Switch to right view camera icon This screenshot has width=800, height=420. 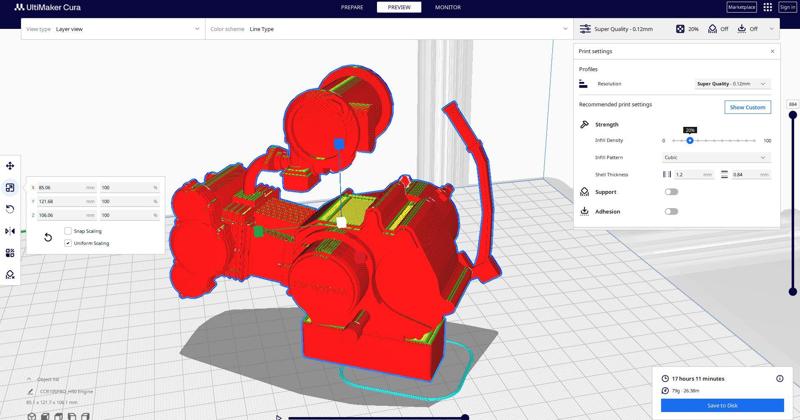pos(85,416)
